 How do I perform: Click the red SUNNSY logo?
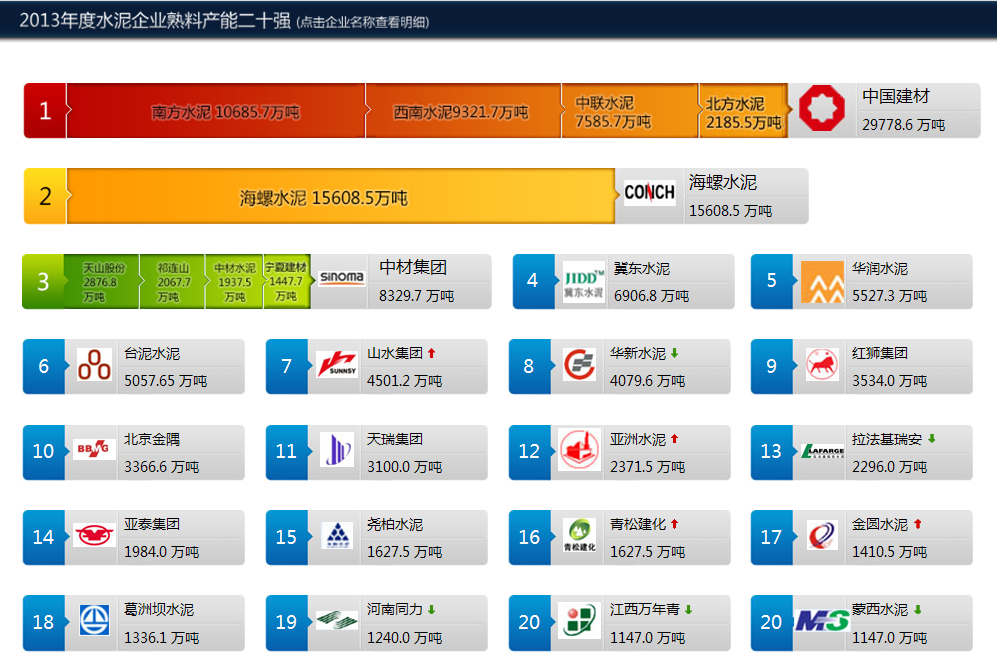coord(337,364)
